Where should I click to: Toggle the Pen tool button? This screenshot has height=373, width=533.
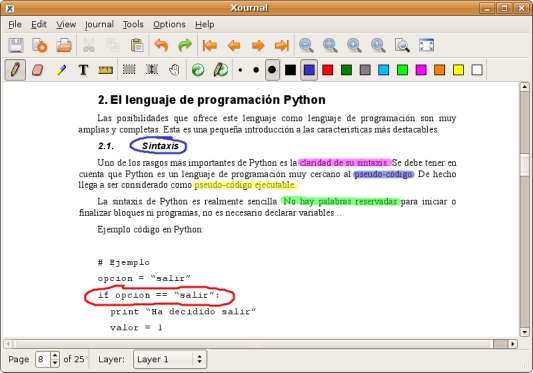coord(15,70)
